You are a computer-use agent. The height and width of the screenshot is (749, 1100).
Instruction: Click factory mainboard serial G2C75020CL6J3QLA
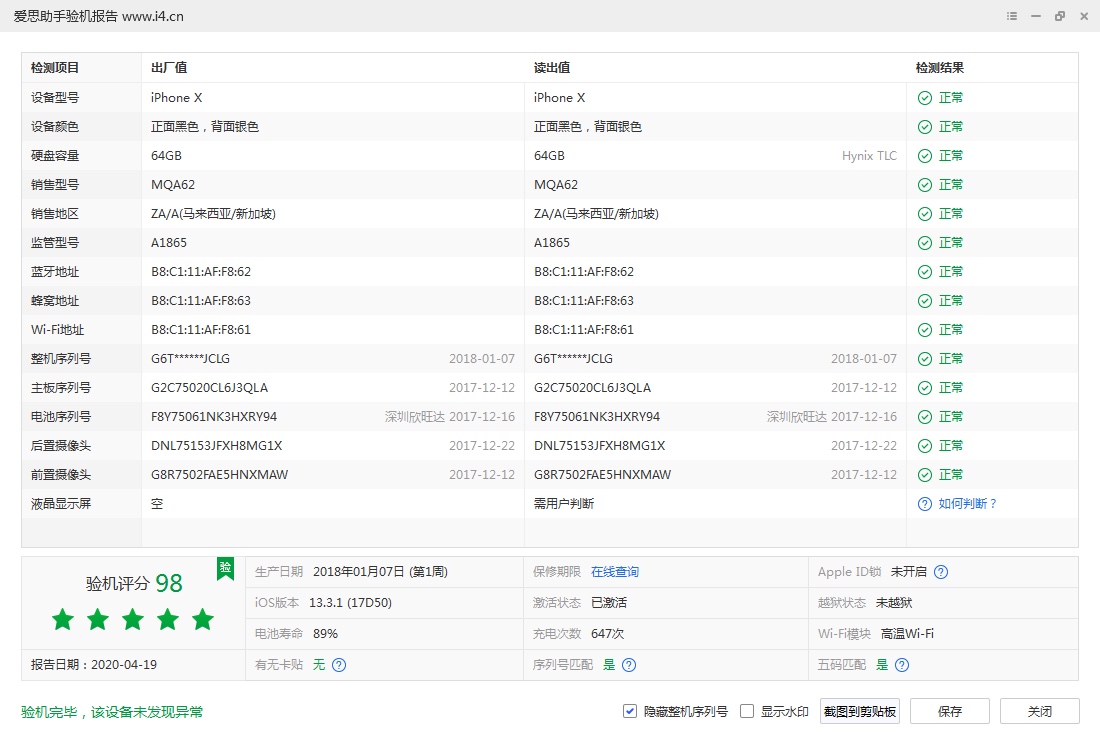(x=209, y=388)
